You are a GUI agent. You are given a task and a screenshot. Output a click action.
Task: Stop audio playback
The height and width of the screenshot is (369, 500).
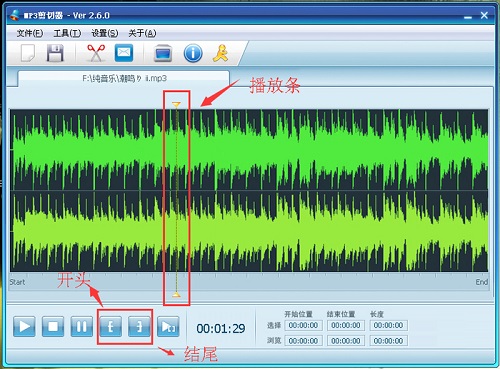tap(53, 326)
